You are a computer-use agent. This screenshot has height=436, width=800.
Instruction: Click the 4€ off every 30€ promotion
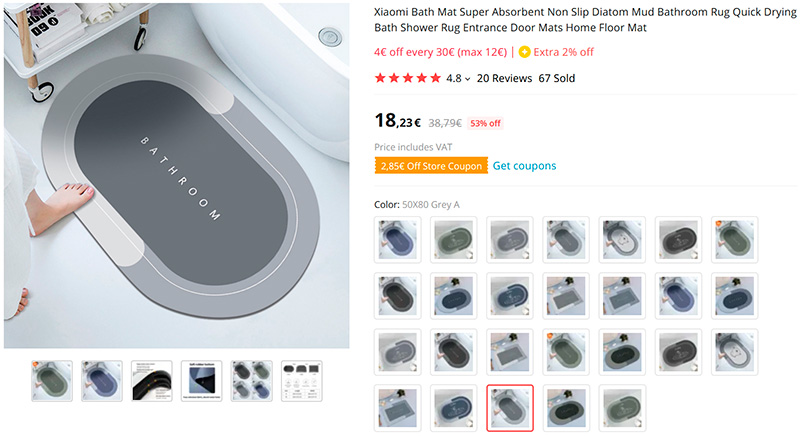440,52
